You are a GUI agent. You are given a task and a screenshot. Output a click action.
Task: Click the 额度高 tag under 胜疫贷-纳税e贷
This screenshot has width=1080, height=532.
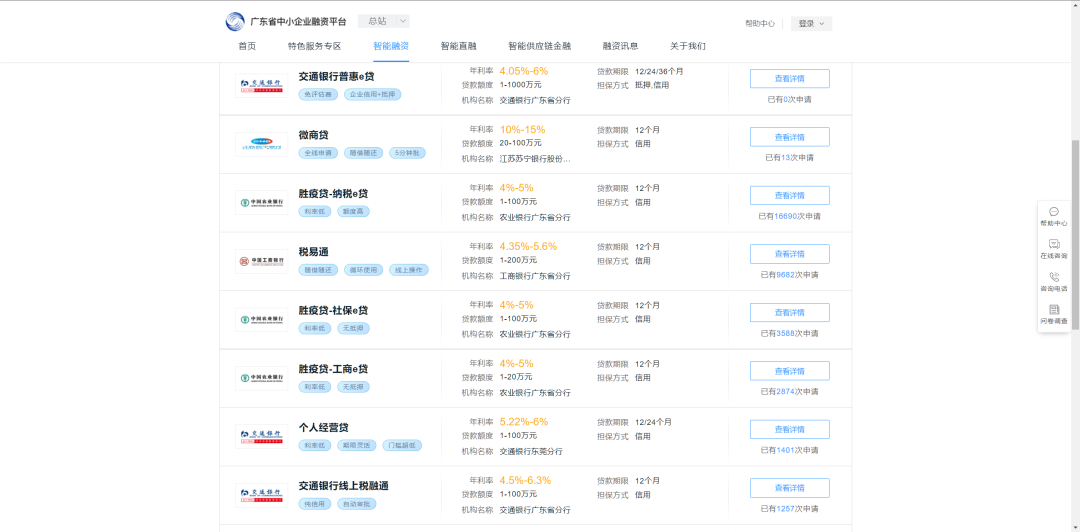point(353,212)
